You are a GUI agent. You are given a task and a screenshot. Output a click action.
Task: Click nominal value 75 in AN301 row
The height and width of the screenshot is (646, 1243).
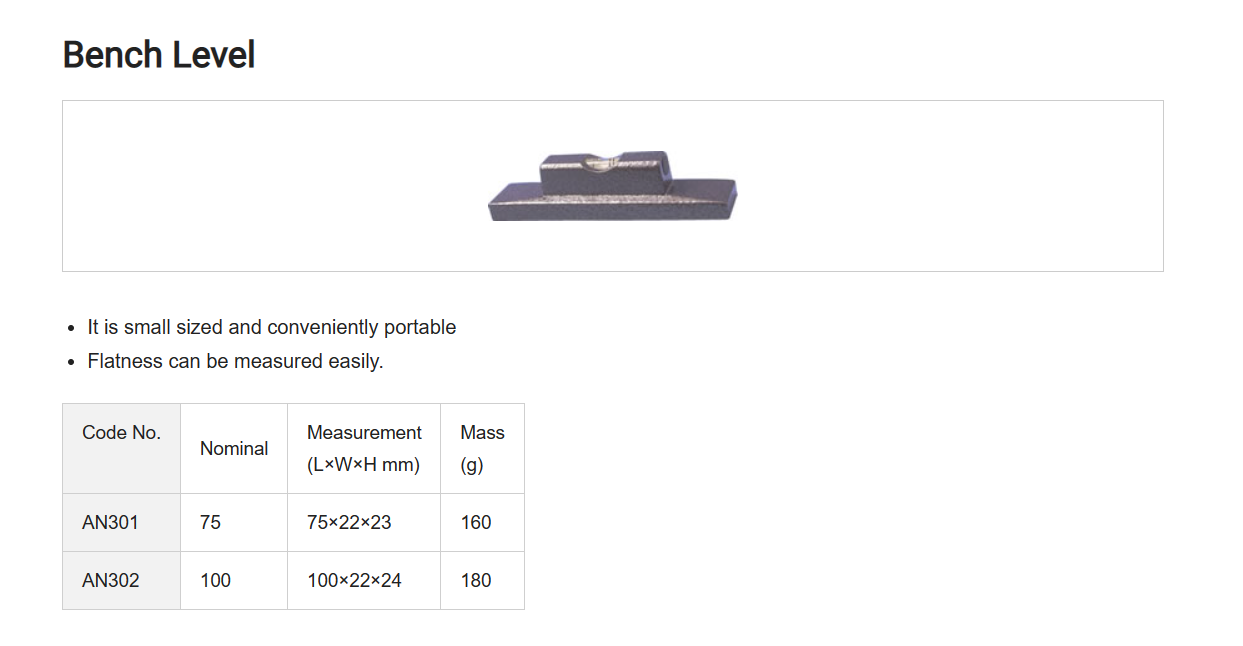click(x=234, y=522)
